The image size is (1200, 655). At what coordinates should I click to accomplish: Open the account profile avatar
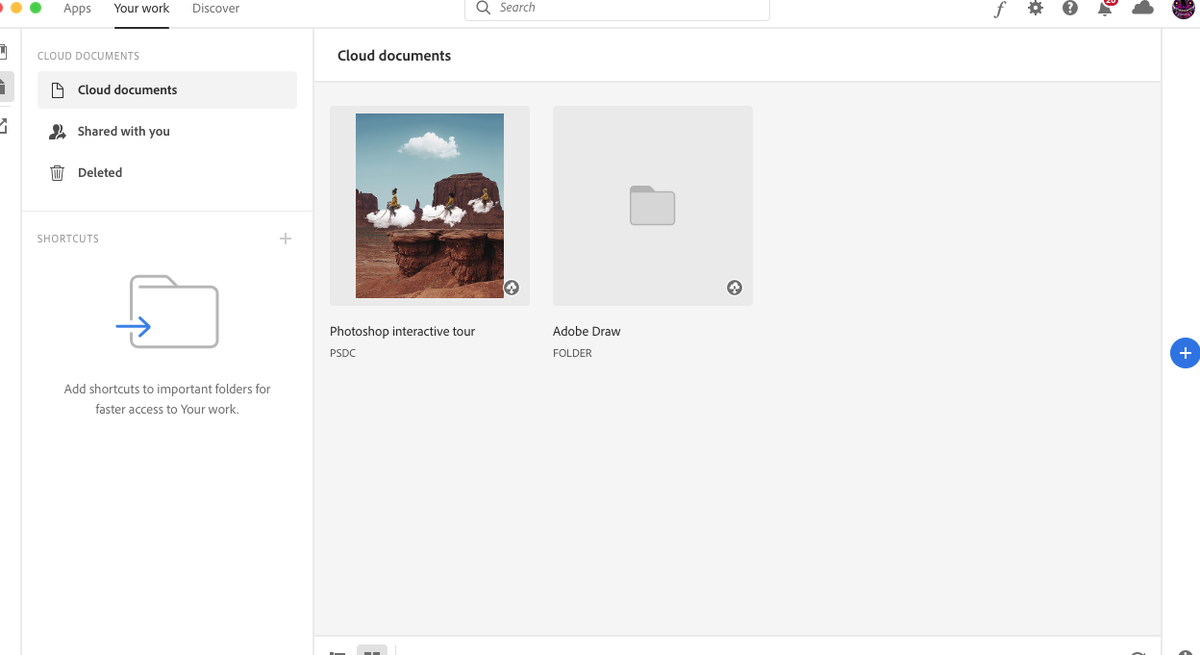click(1183, 8)
